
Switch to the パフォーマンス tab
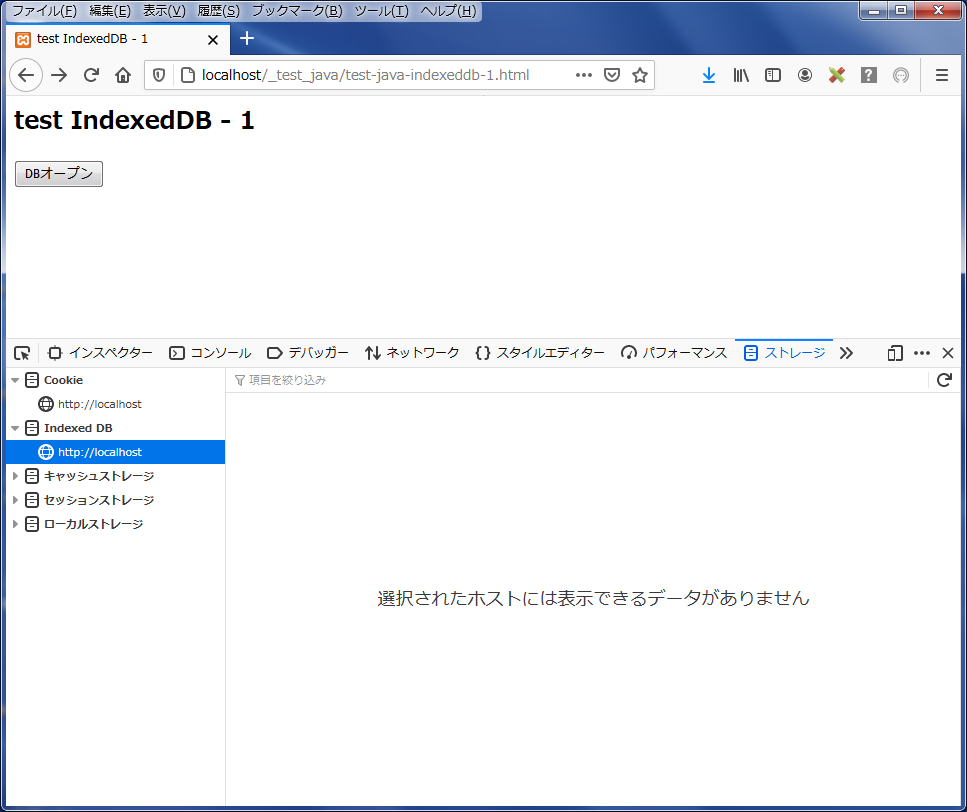coord(674,353)
